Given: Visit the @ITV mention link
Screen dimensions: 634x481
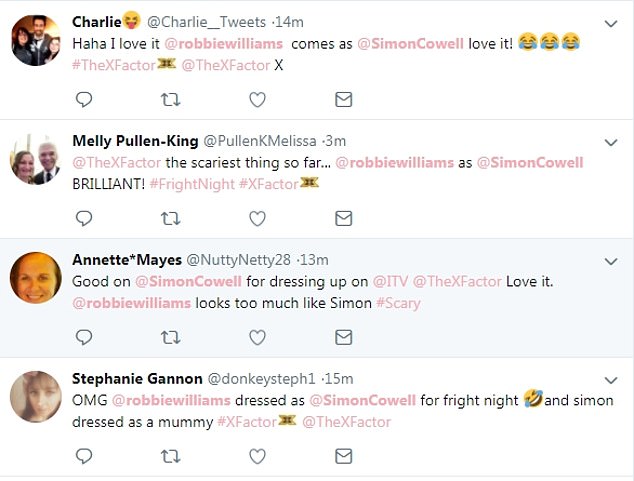Looking at the screenshot, I should (390, 282).
